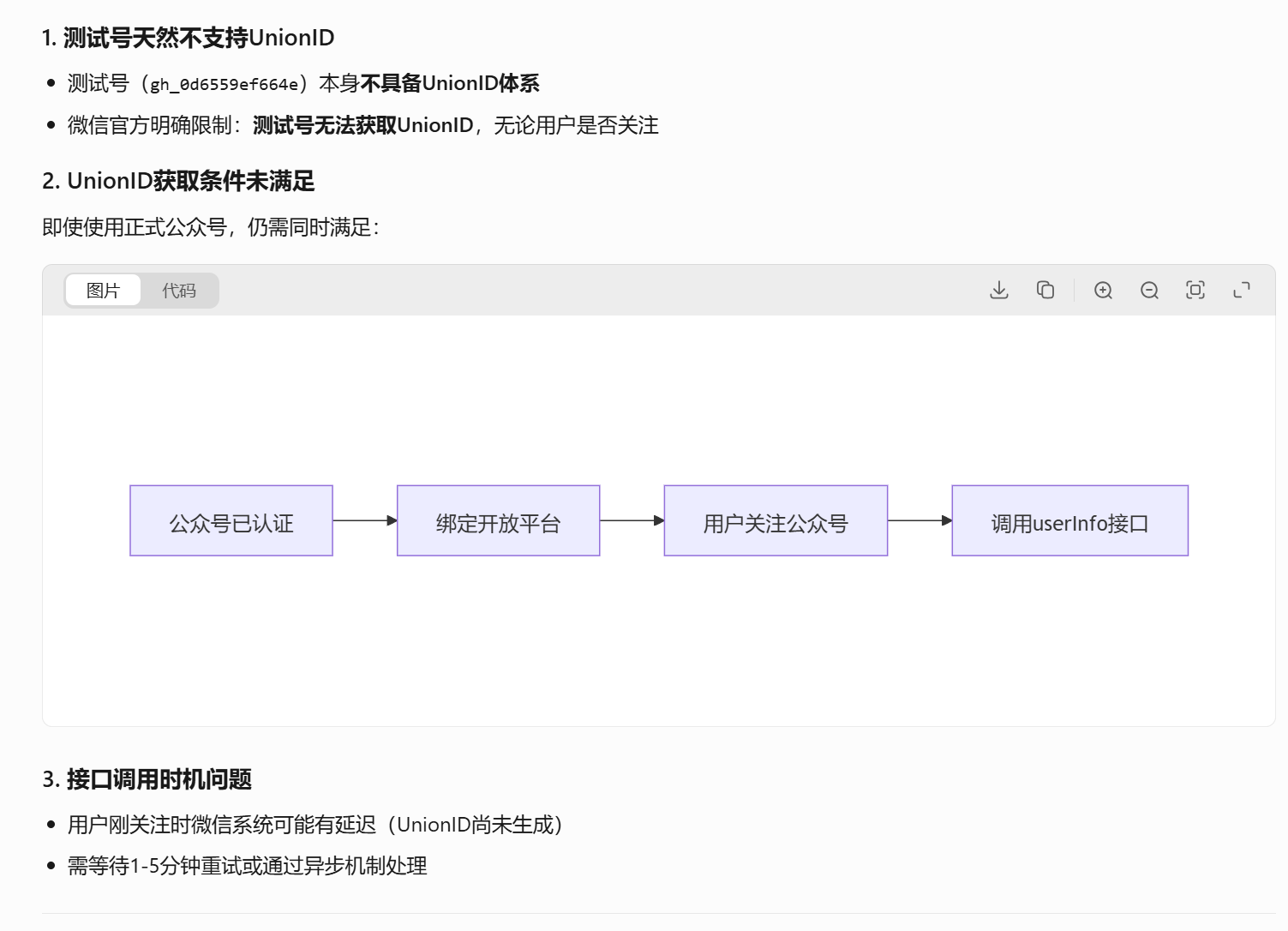The width and height of the screenshot is (1288, 931).
Task: Zoom out of the flowchart image
Action: pos(1149,290)
